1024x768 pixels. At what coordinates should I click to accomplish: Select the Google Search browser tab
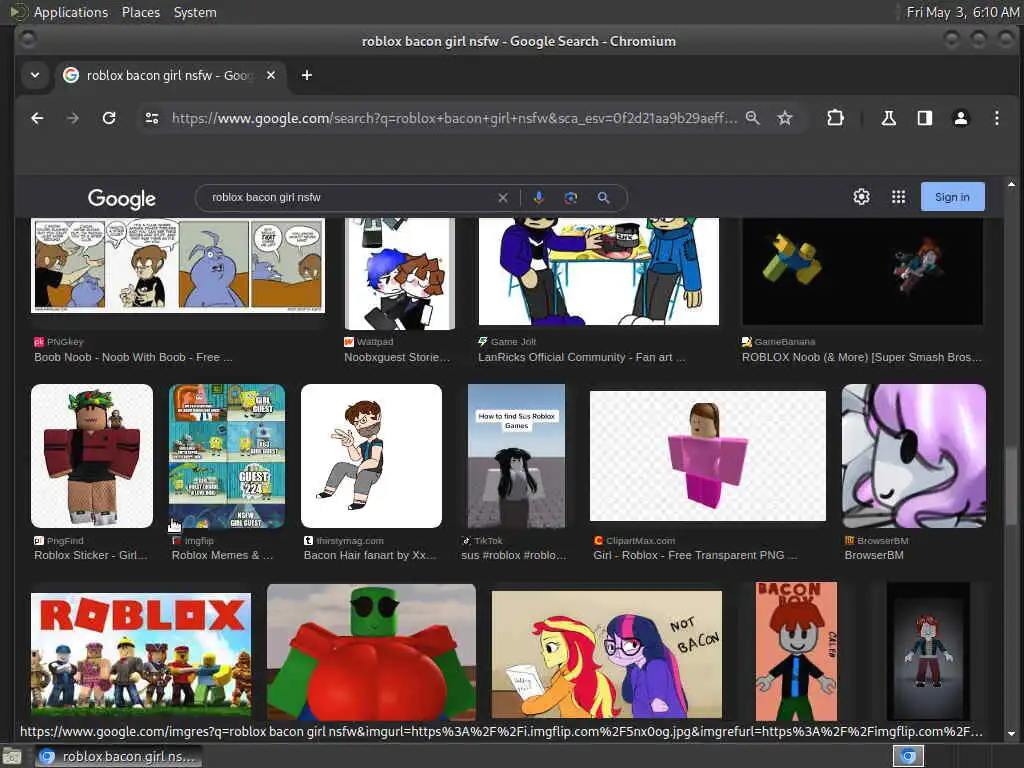(x=168, y=75)
